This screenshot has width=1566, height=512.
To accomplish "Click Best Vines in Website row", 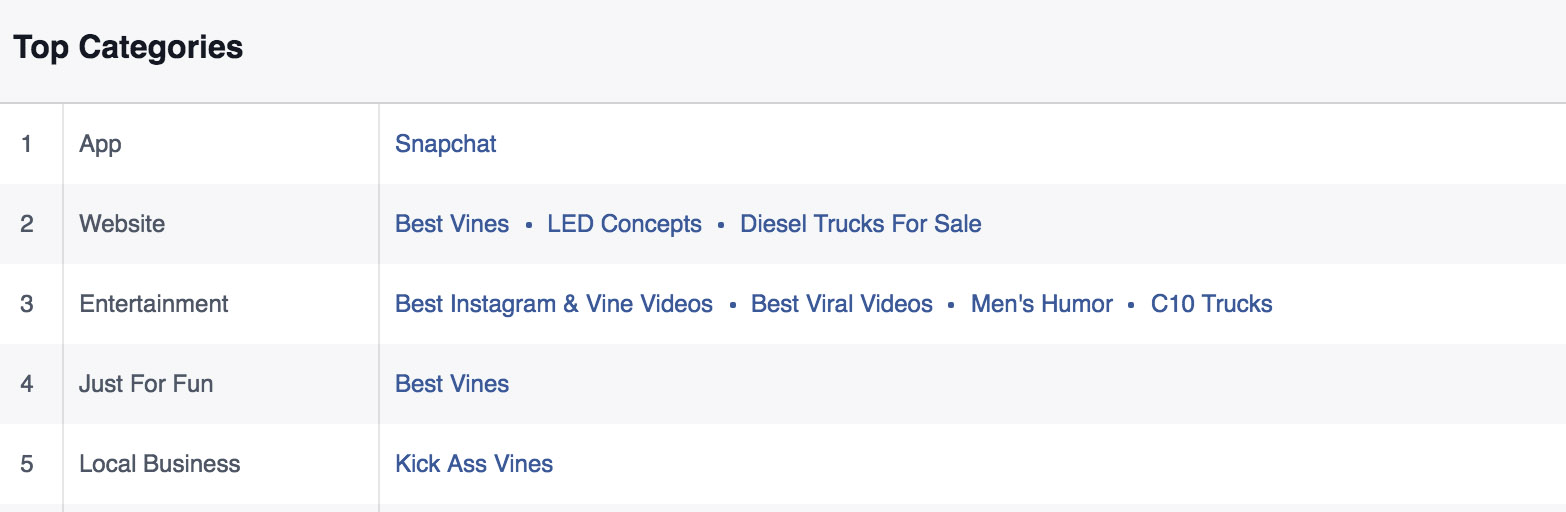I will tap(452, 224).
